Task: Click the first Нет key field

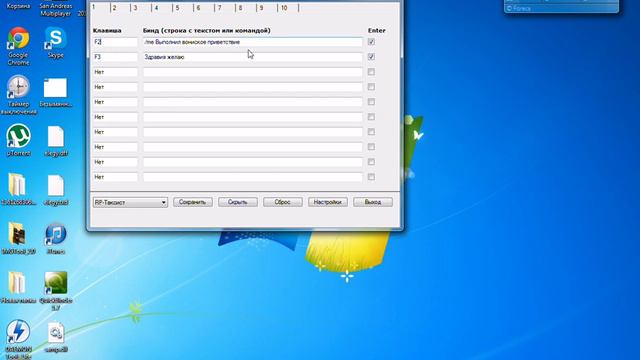Action: [x=115, y=72]
